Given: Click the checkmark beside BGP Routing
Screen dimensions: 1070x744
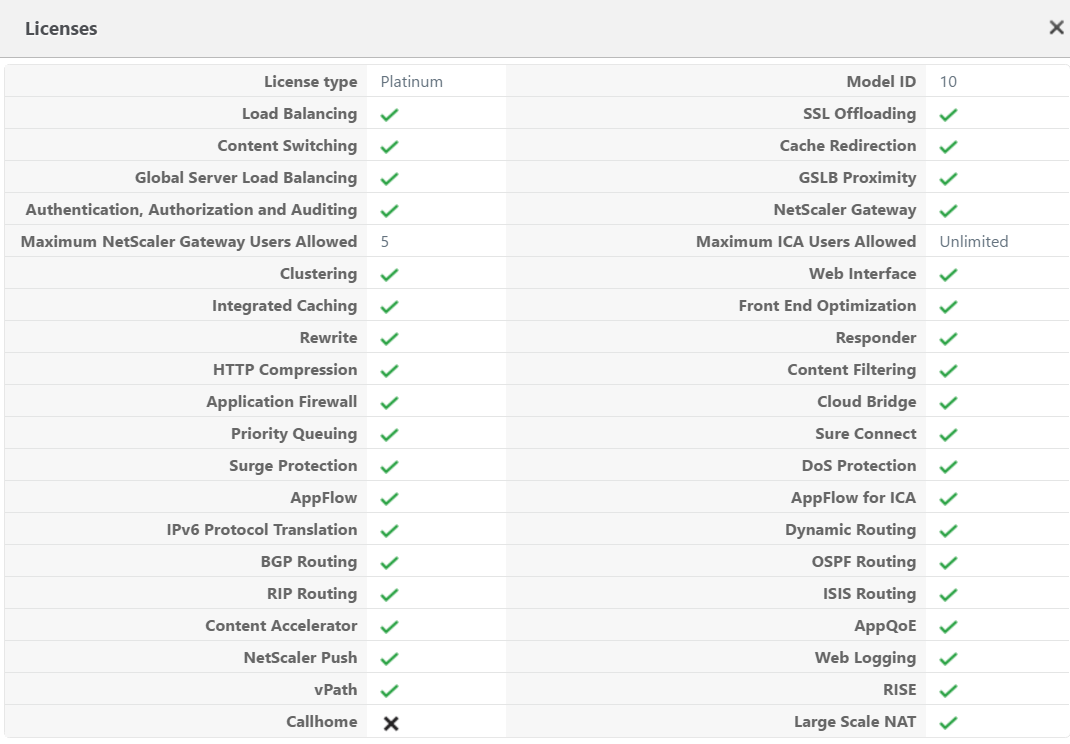Looking at the screenshot, I should click(390, 563).
